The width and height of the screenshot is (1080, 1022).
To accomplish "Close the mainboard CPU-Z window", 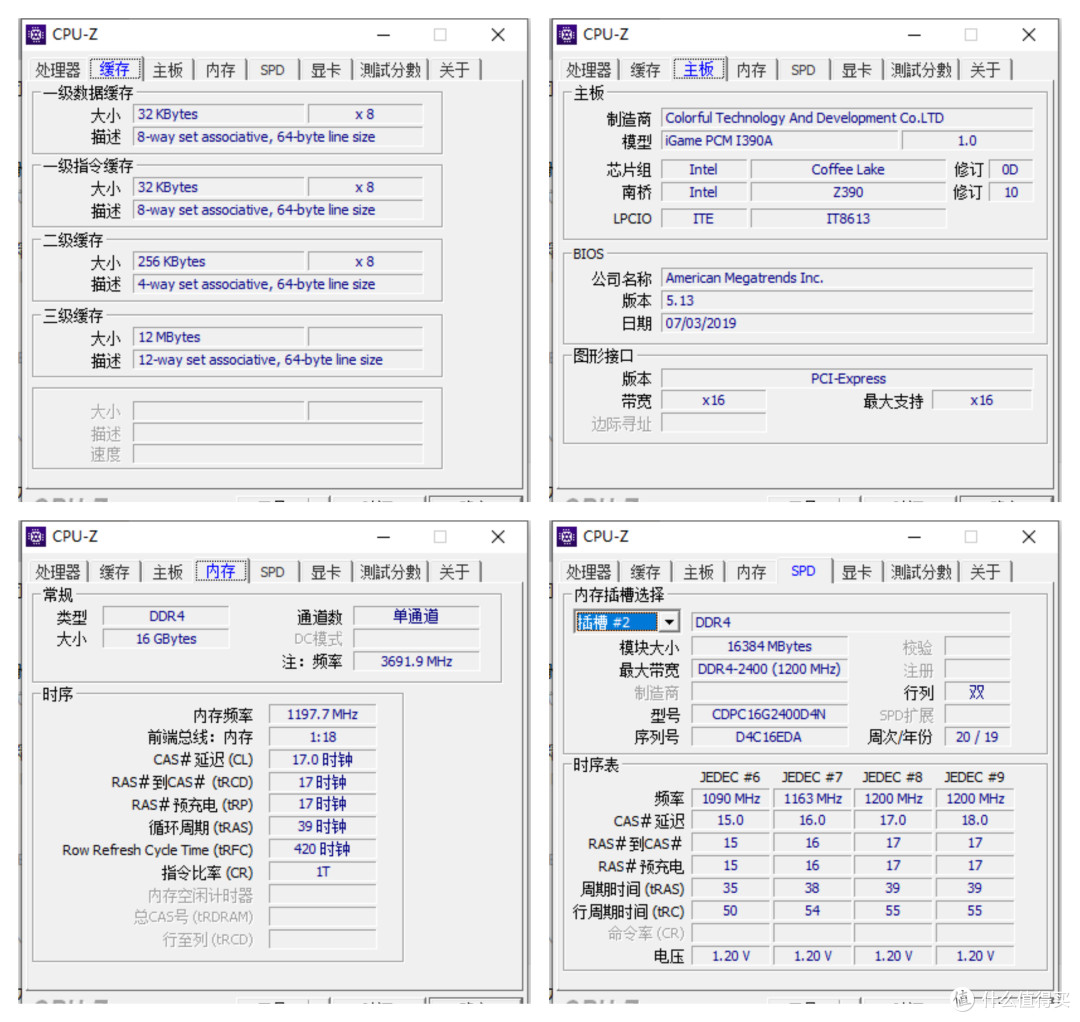I will pyautogui.click(x=1029, y=35).
